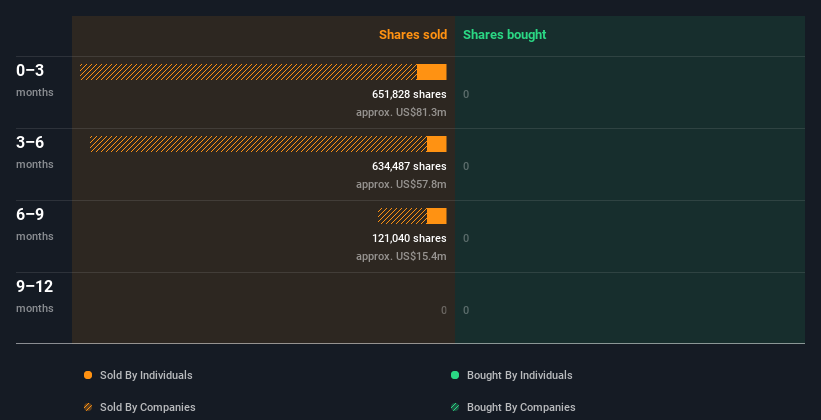Image resolution: width=821 pixels, height=420 pixels.
Task: Click the shares bought 0 in 0–3 months row
Action: [466, 94]
